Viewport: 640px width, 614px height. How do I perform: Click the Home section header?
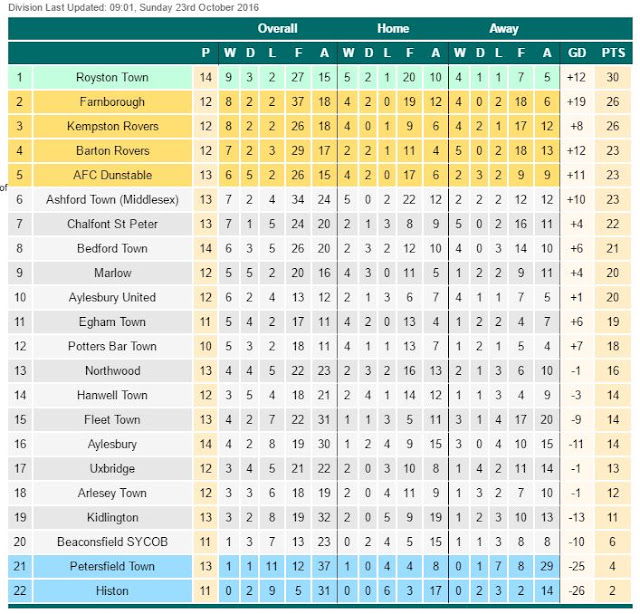(x=393, y=29)
